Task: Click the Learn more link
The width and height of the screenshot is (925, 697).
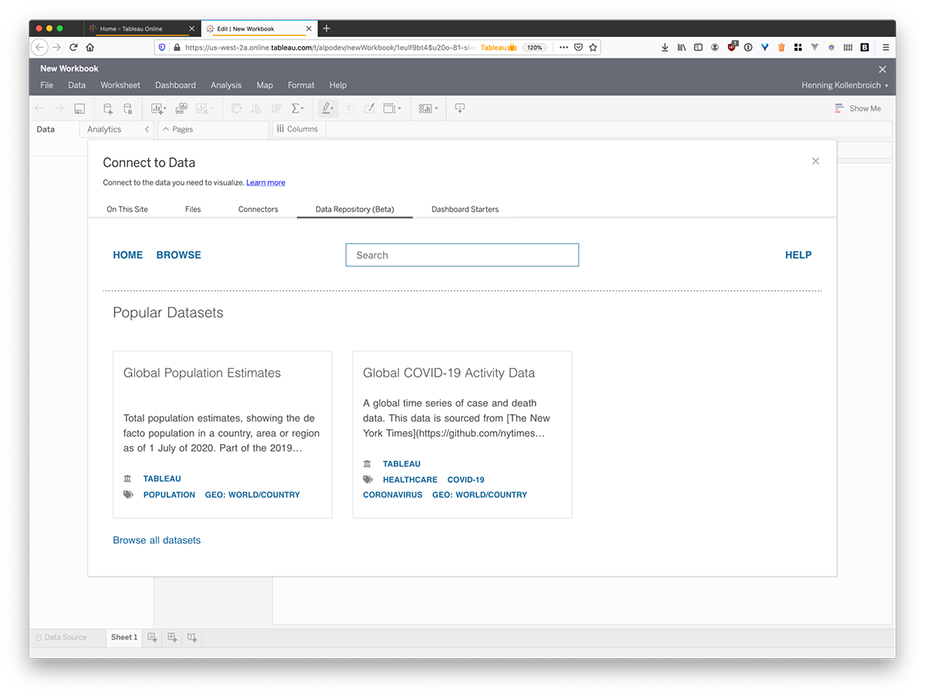Action: [265, 183]
